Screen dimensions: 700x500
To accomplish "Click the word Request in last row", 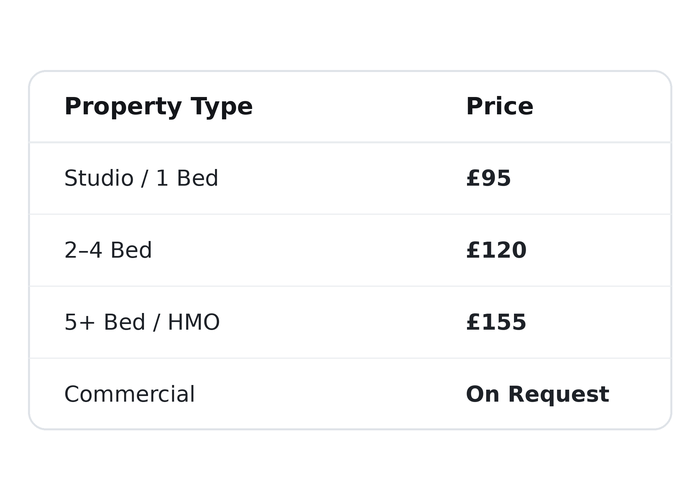I will coord(559,395).
